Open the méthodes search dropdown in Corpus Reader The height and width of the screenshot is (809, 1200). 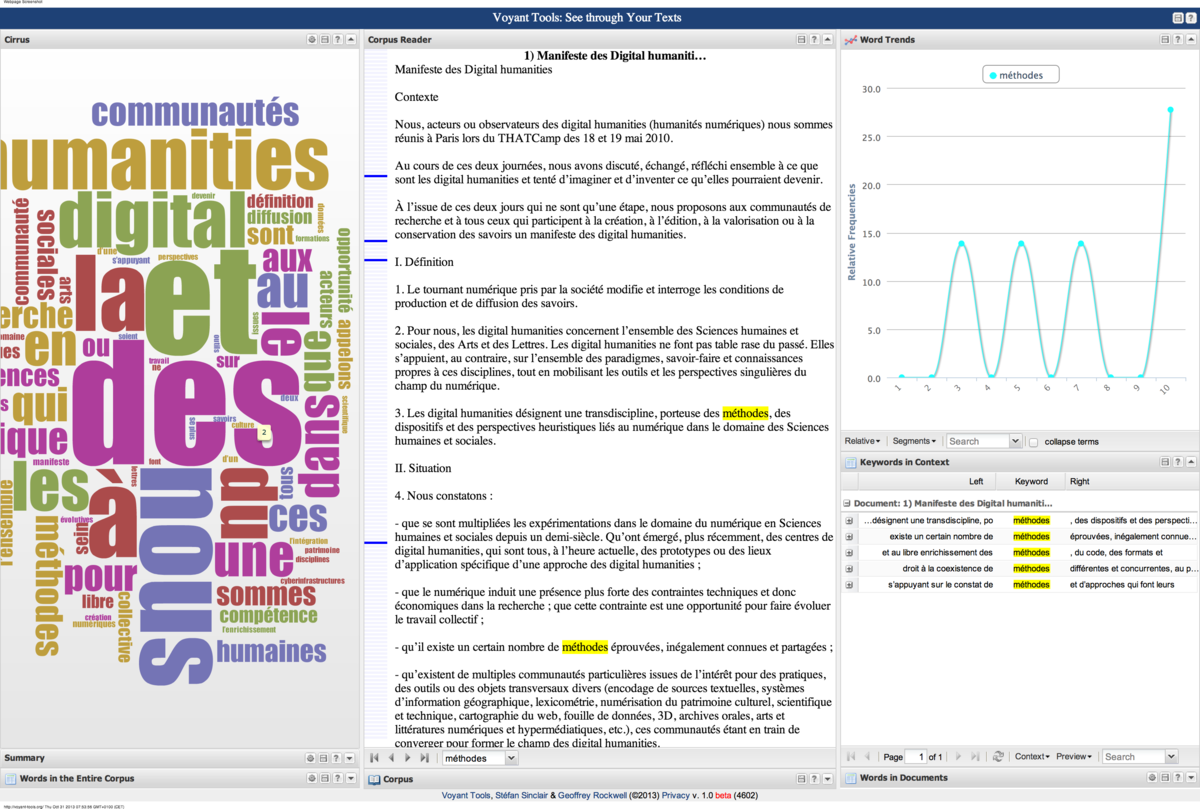coord(512,758)
